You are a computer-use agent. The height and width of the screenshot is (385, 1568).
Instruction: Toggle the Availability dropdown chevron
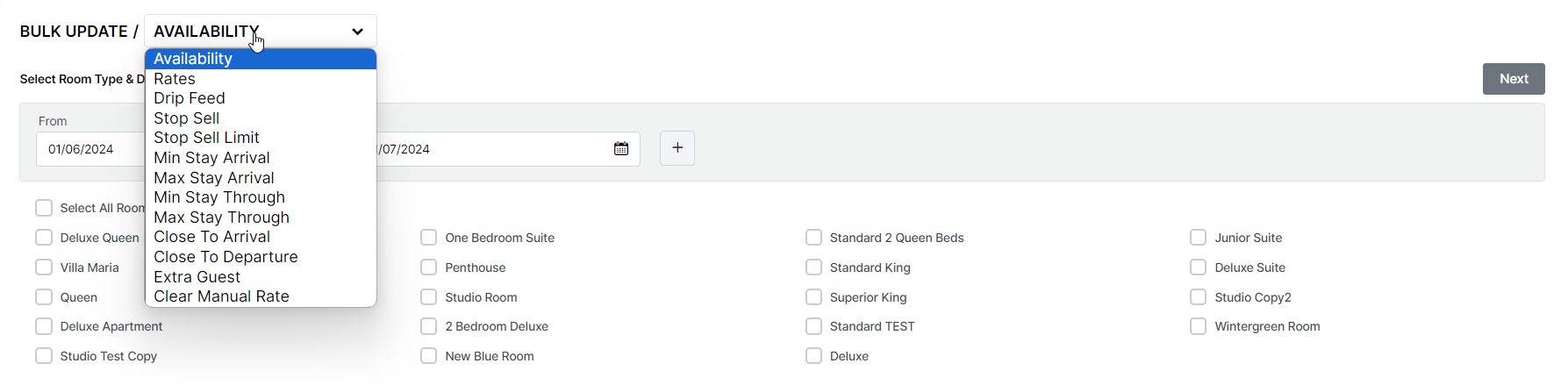pos(357,32)
